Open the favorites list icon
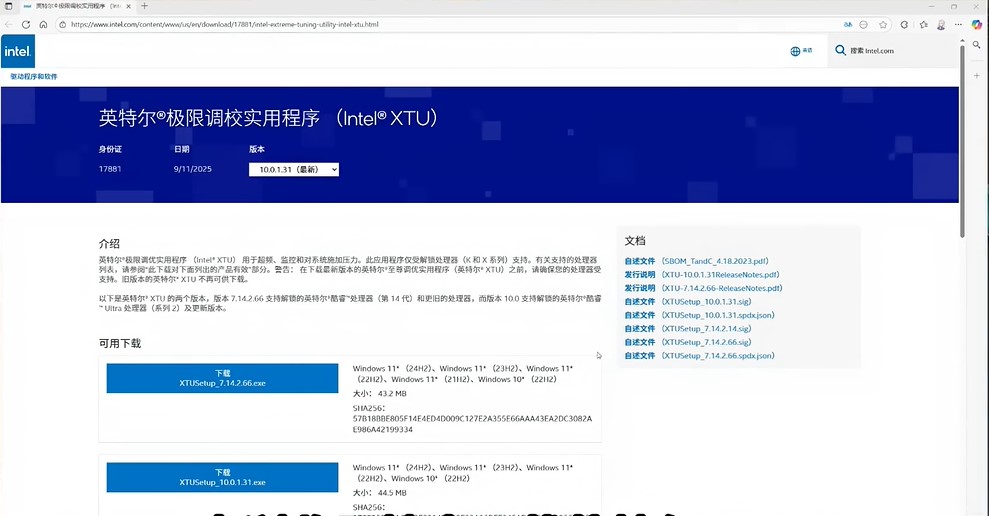The height and width of the screenshot is (516, 989). [923, 25]
